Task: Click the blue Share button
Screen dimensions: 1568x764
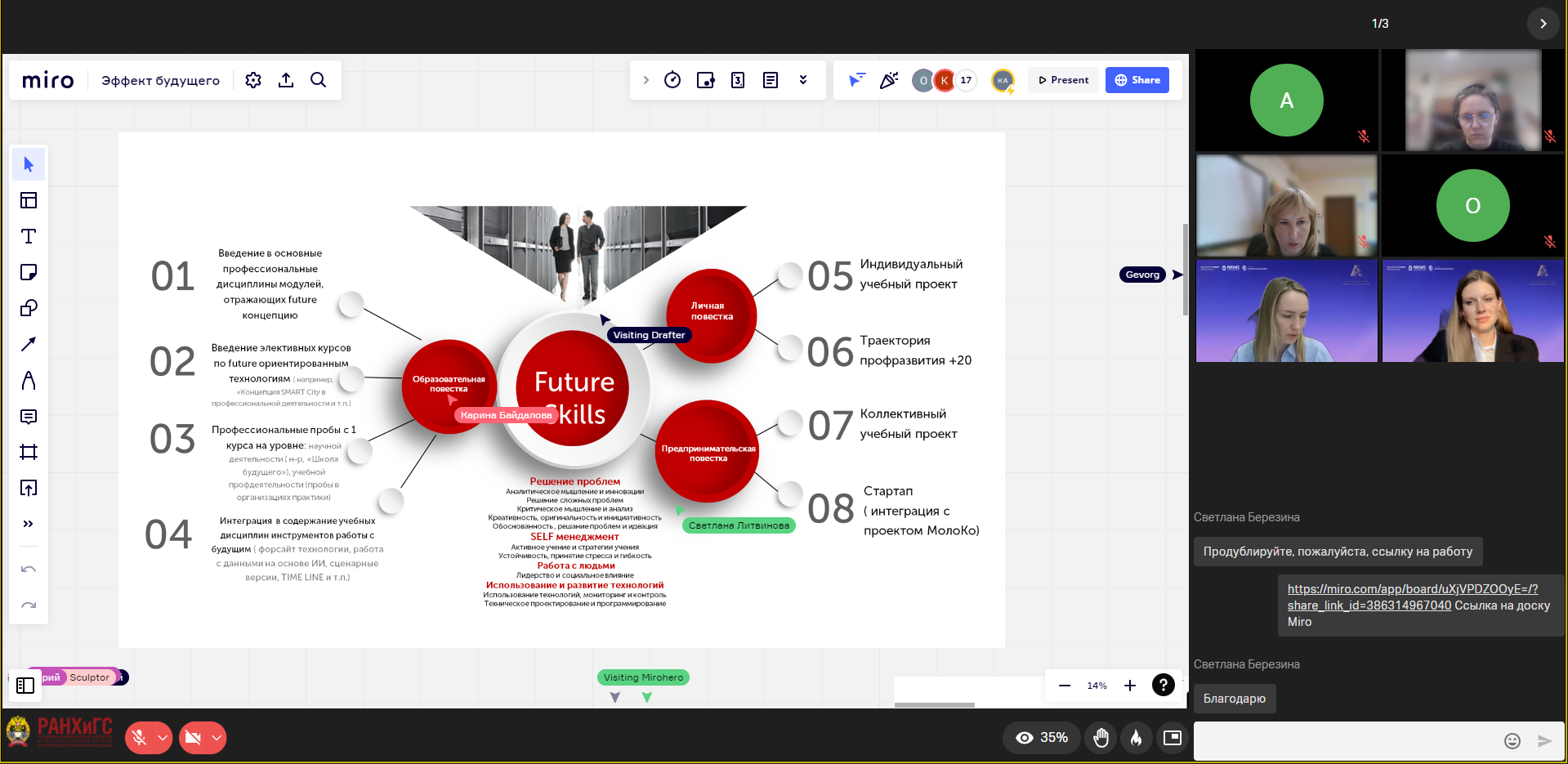Action: (1137, 80)
